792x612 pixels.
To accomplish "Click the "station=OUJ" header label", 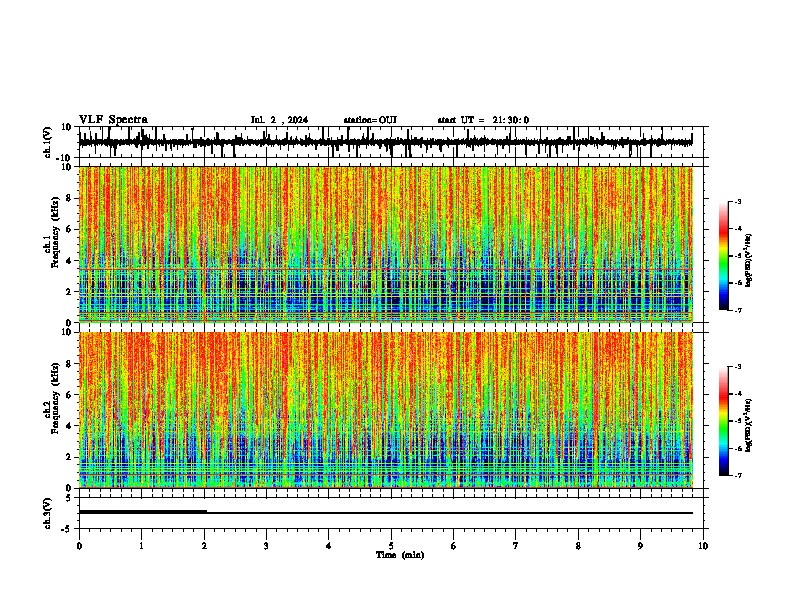I will pos(370,120).
